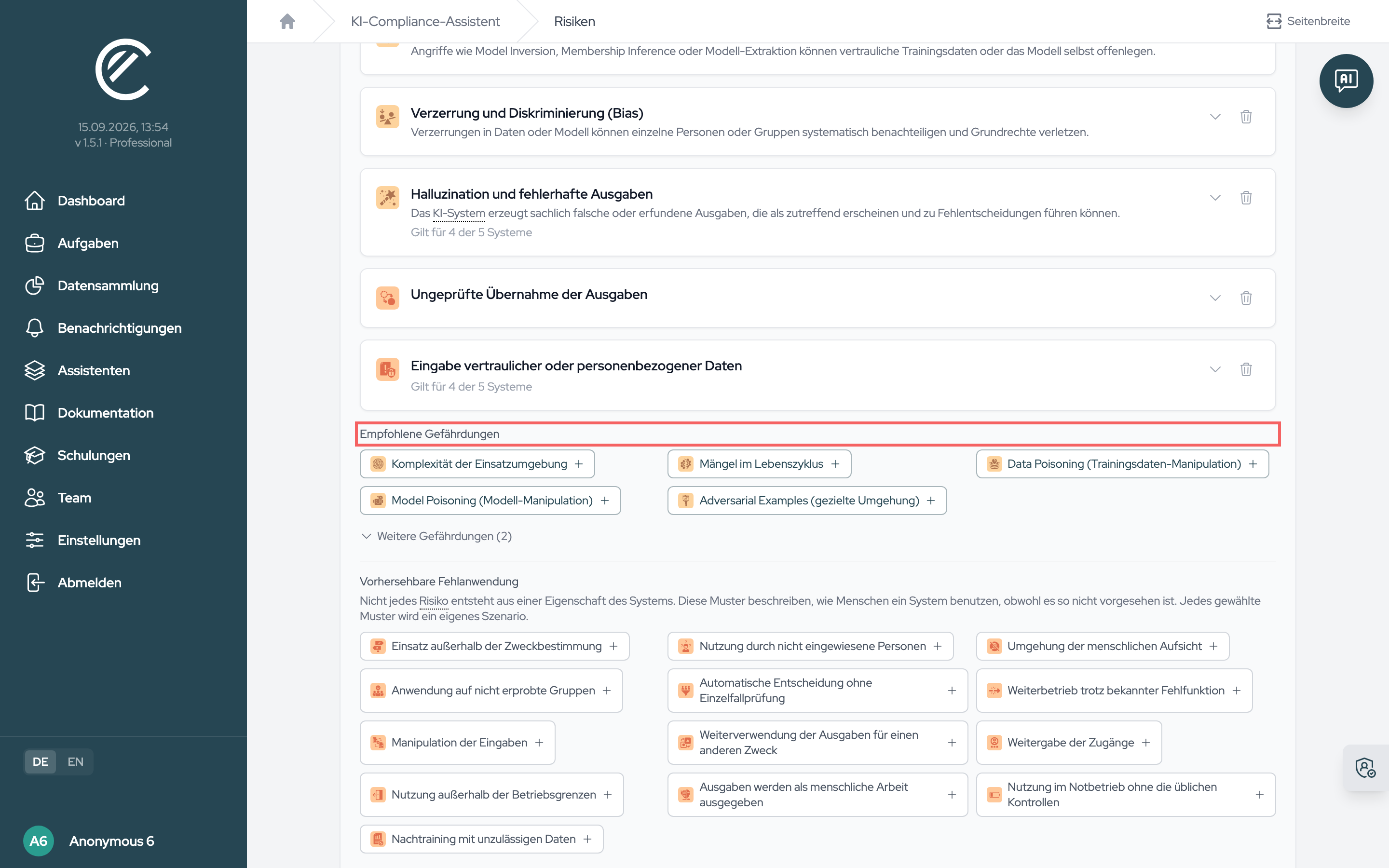1389x868 pixels.
Task: Add Mängel im Lebenszyklus with its plus icon
Action: (x=835, y=464)
